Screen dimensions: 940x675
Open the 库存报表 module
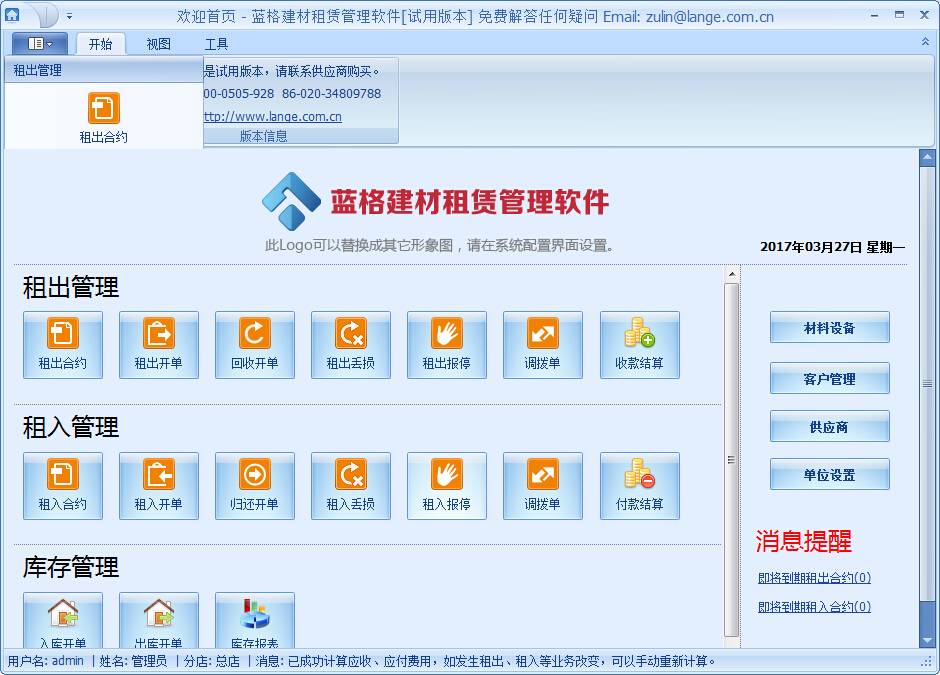255,620
